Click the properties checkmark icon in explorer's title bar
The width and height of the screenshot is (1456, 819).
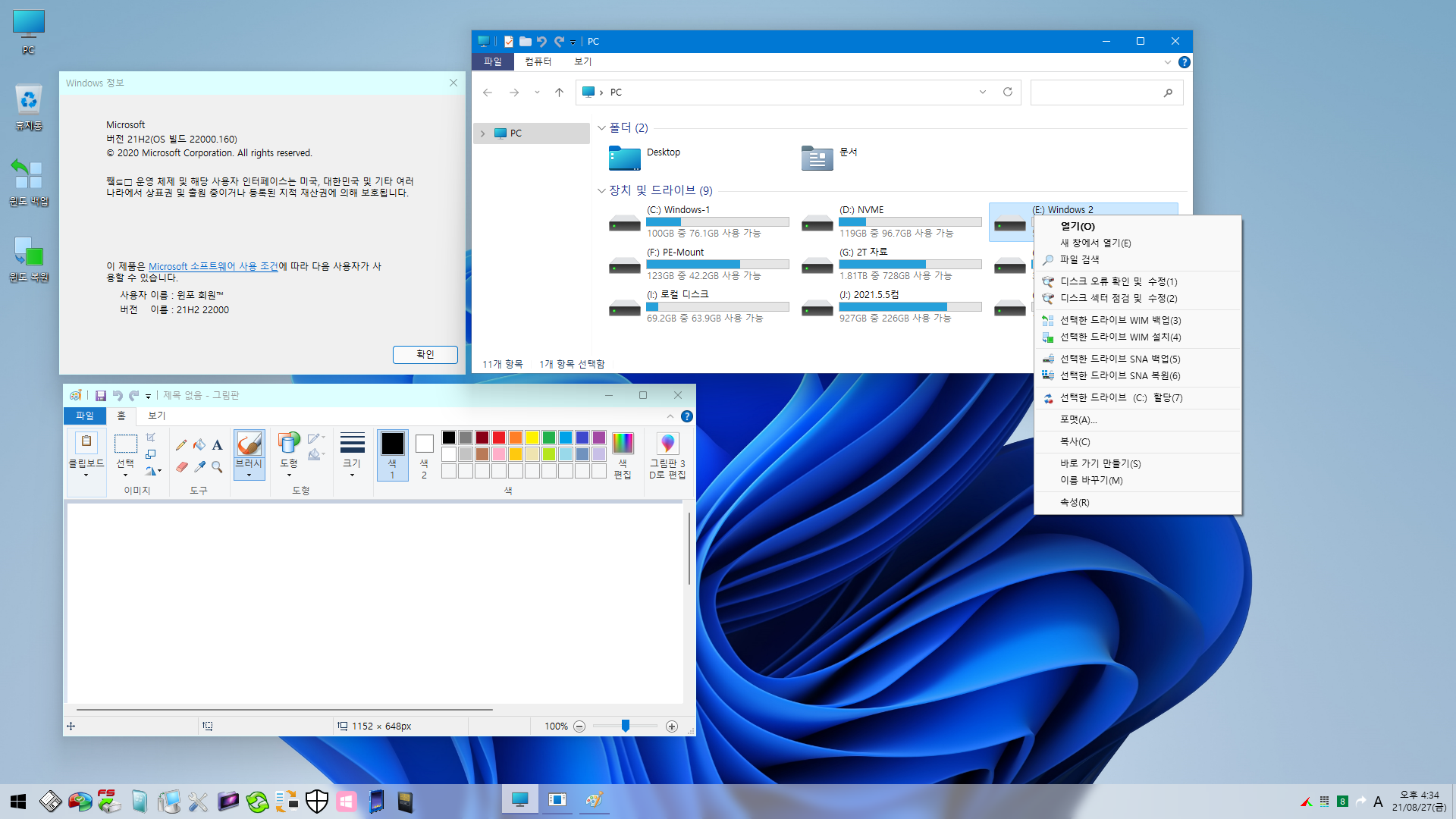tap(509, 42)
